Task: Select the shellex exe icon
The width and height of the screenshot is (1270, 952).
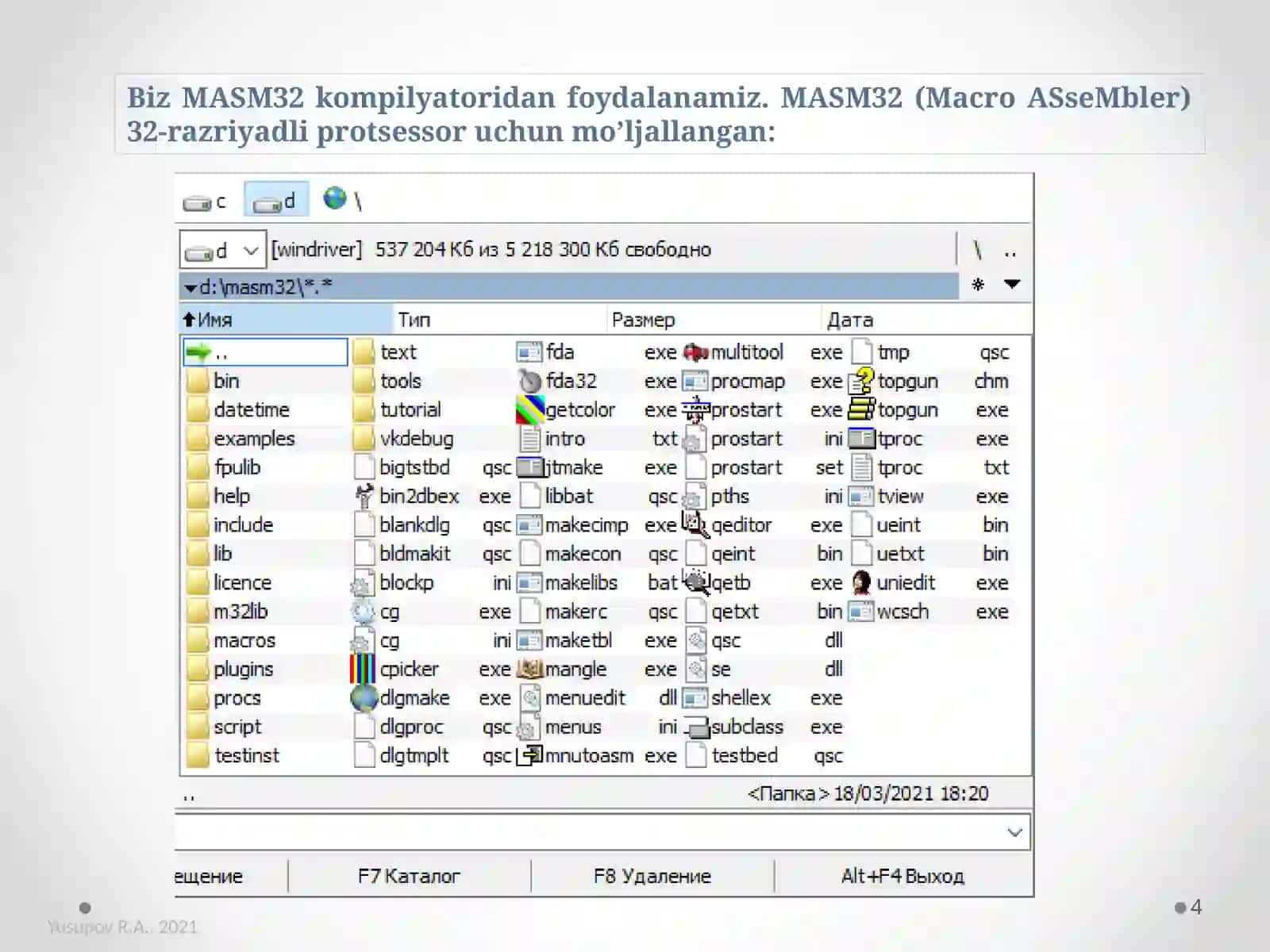Action: 695,698
